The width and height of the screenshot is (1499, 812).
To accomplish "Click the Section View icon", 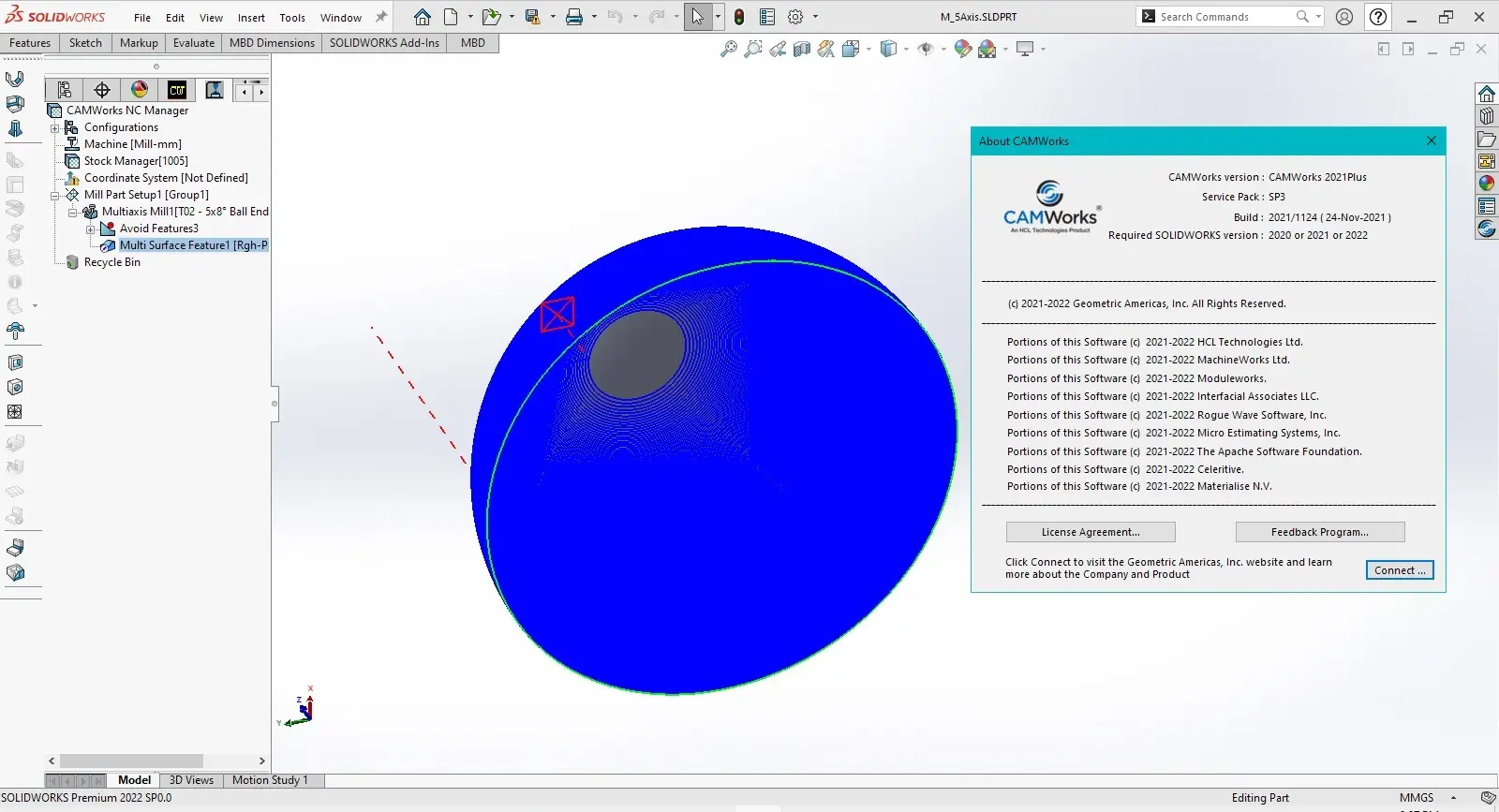I will (802, 49).
